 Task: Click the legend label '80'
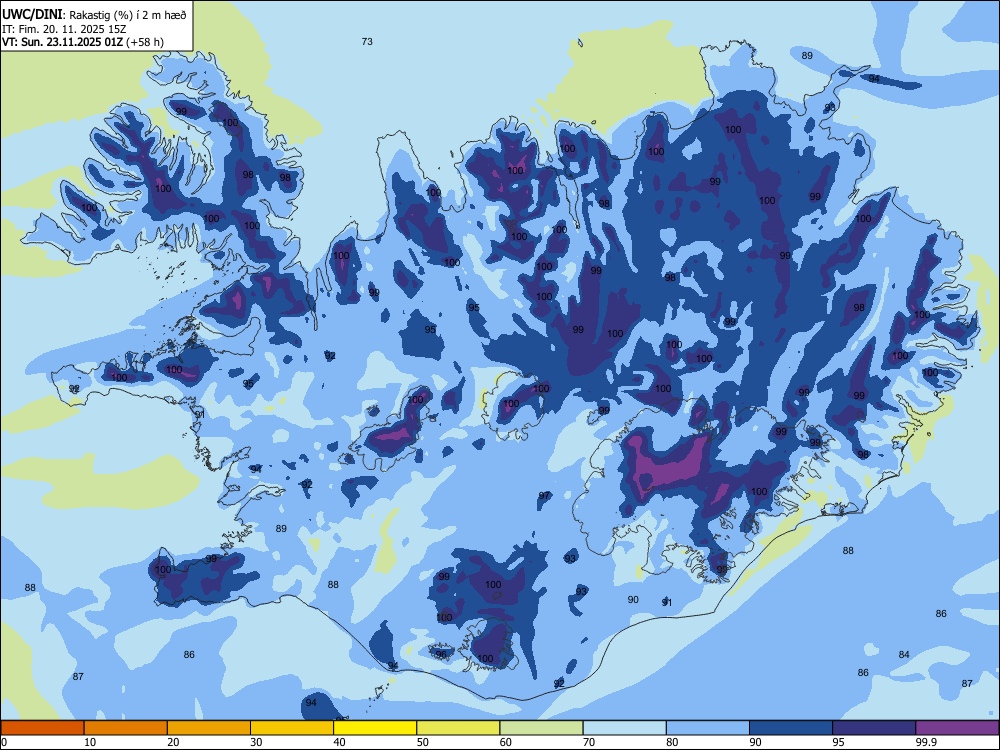(672, 742)
